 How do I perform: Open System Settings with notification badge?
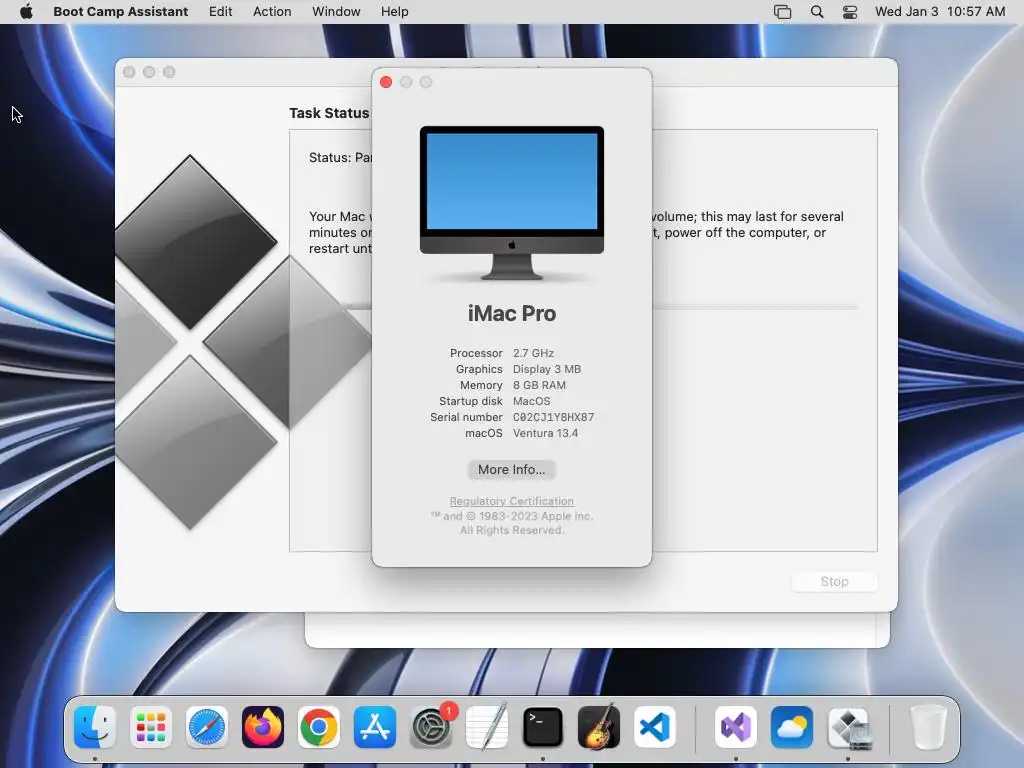(x=431, y=727)
